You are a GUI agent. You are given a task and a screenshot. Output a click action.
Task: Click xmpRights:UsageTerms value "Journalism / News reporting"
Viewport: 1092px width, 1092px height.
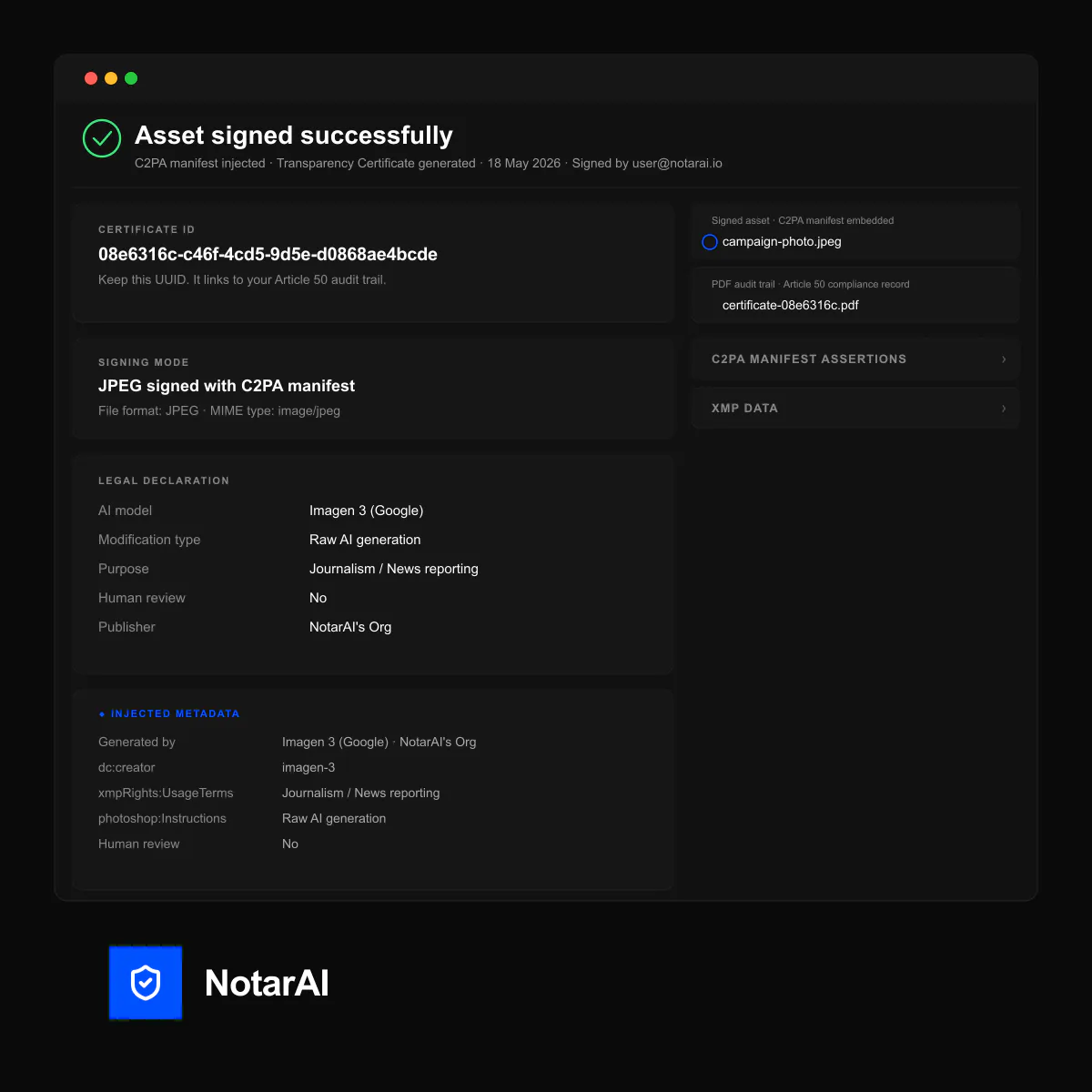coord(361,793)
